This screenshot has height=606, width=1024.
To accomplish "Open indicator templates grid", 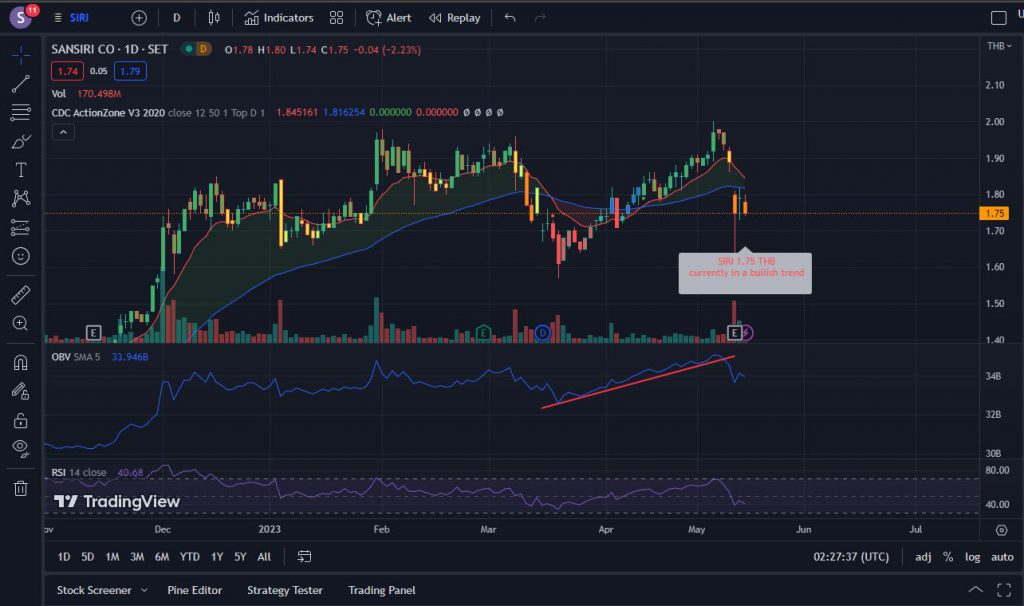I will (336, 18).
